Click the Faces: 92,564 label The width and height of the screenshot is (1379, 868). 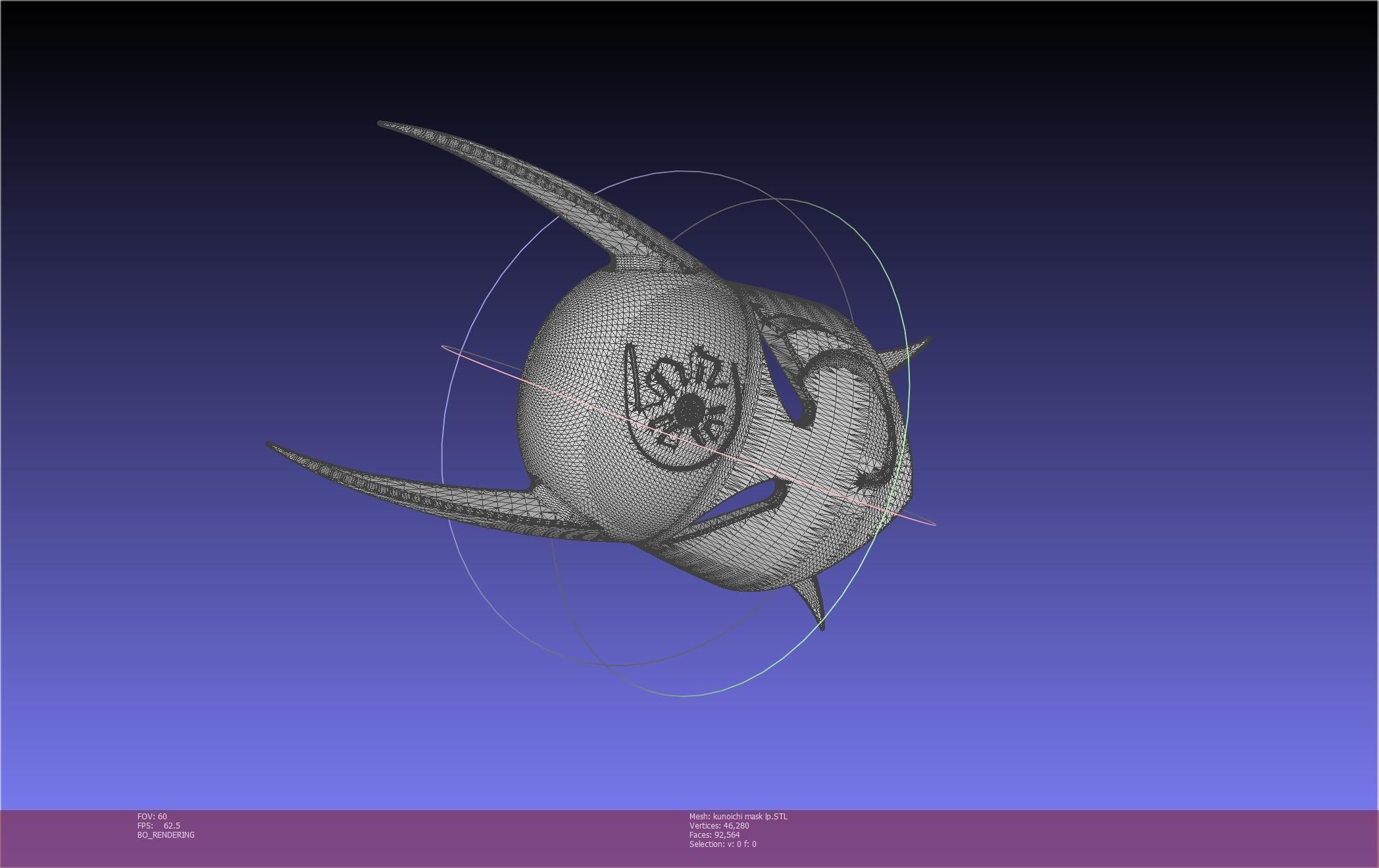715,834
